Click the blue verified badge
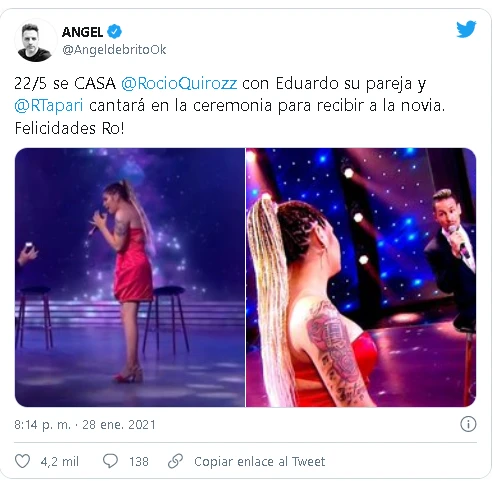Image resolution: width=493 pixels, height=482 pixels. tap(114, 32)
